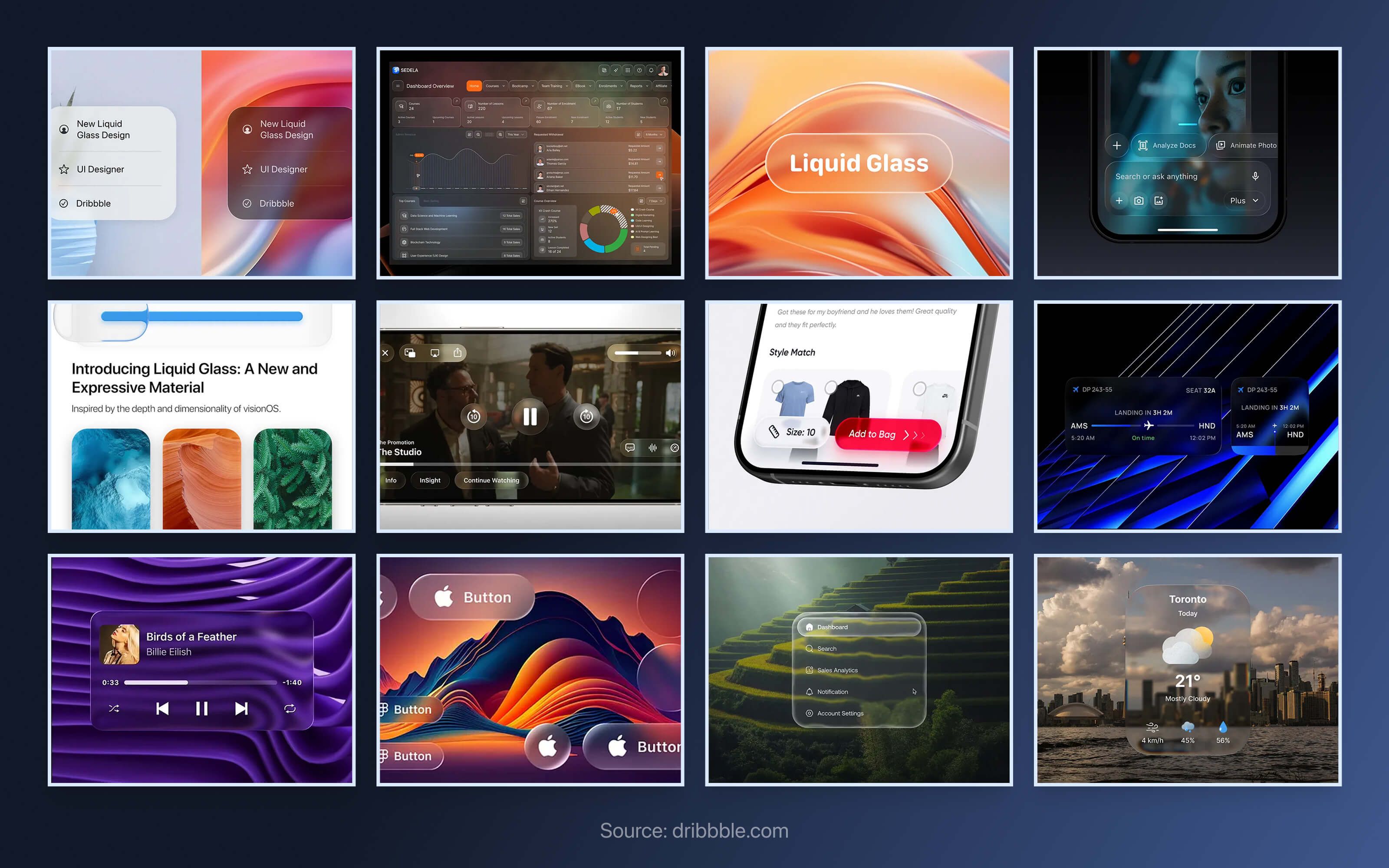1389x868 pixels.
Task: Rewind 10 seconds in video player
Action: click(474, 416)
